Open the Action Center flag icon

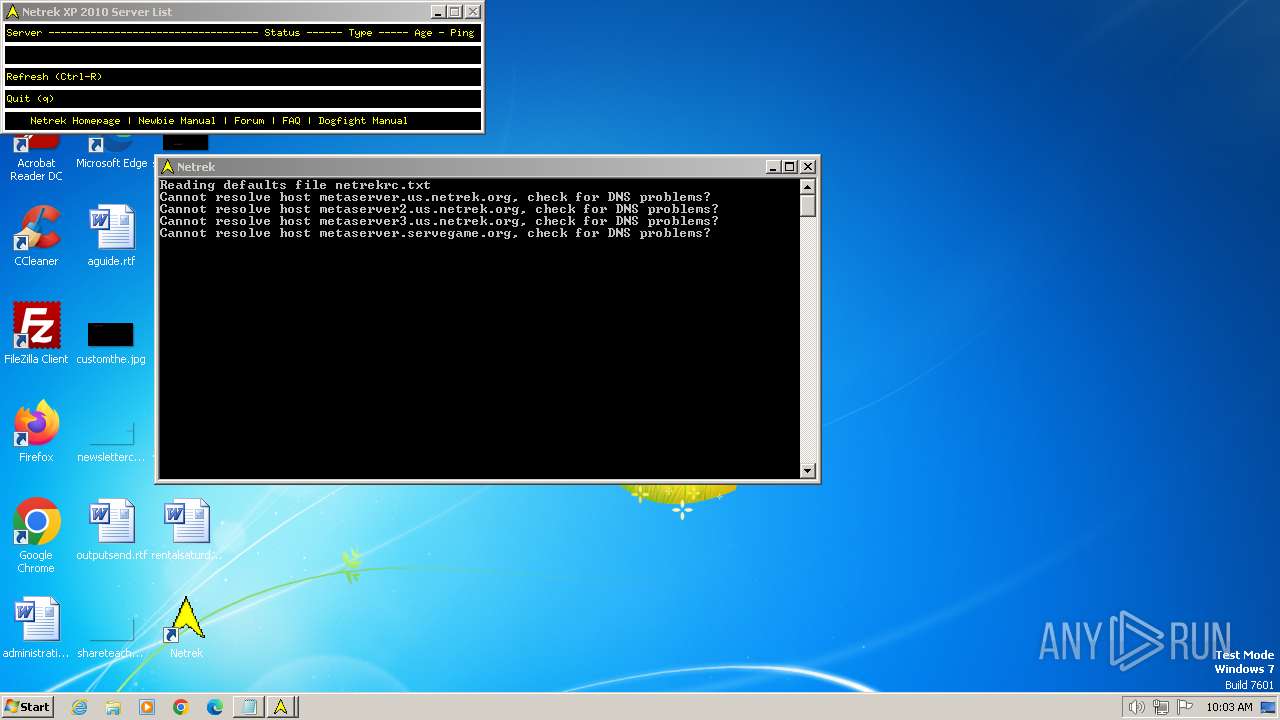click(1185, 707)
